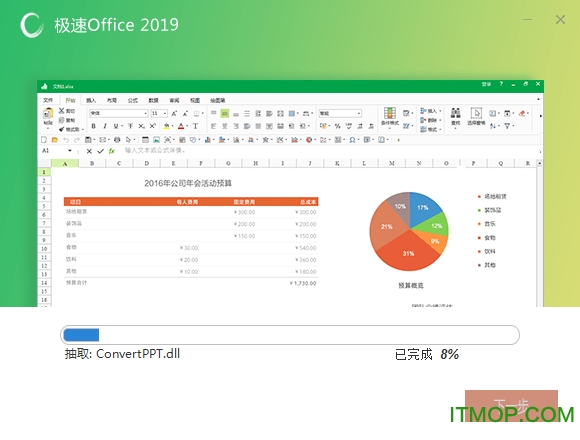The height and width of the screenshot is (440, 580).
Task: Switch to the 数据 ribbon tab
Action: click(x=154, y=100)
